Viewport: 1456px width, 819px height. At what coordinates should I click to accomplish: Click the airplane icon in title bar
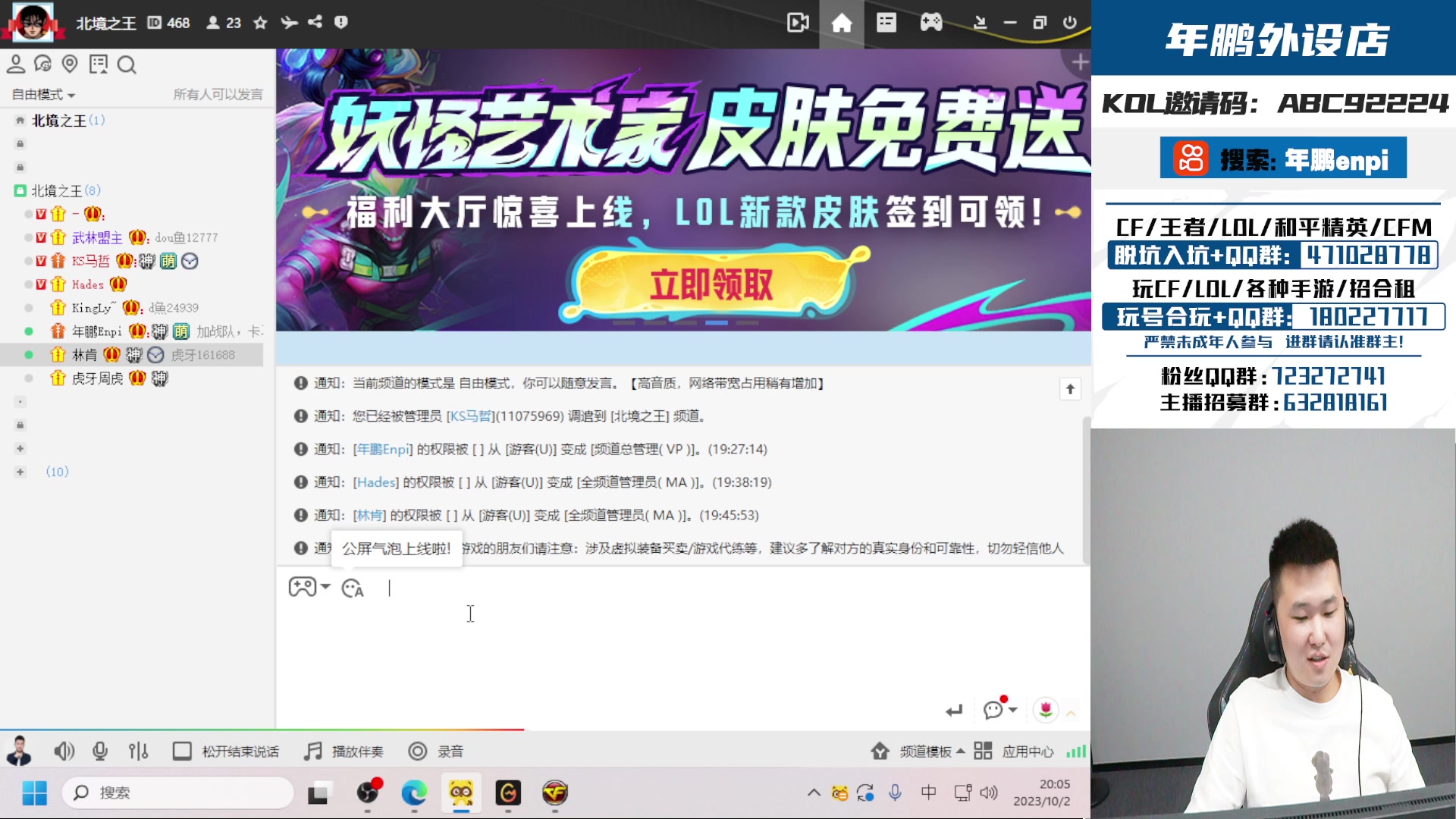pyautogui.click(x=289, y=23)
